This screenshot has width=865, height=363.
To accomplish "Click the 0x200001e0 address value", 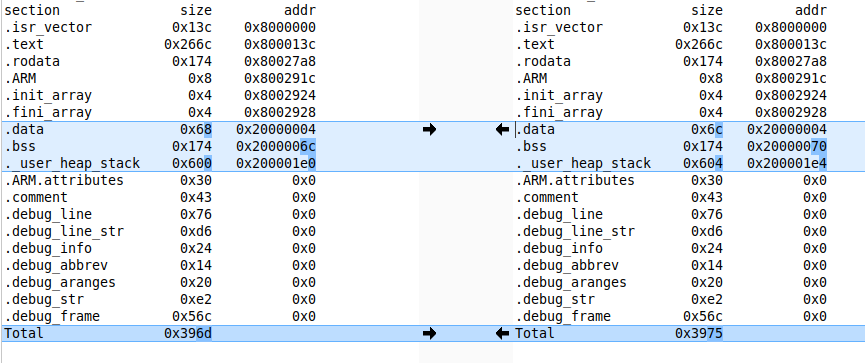I will (276, 164).
